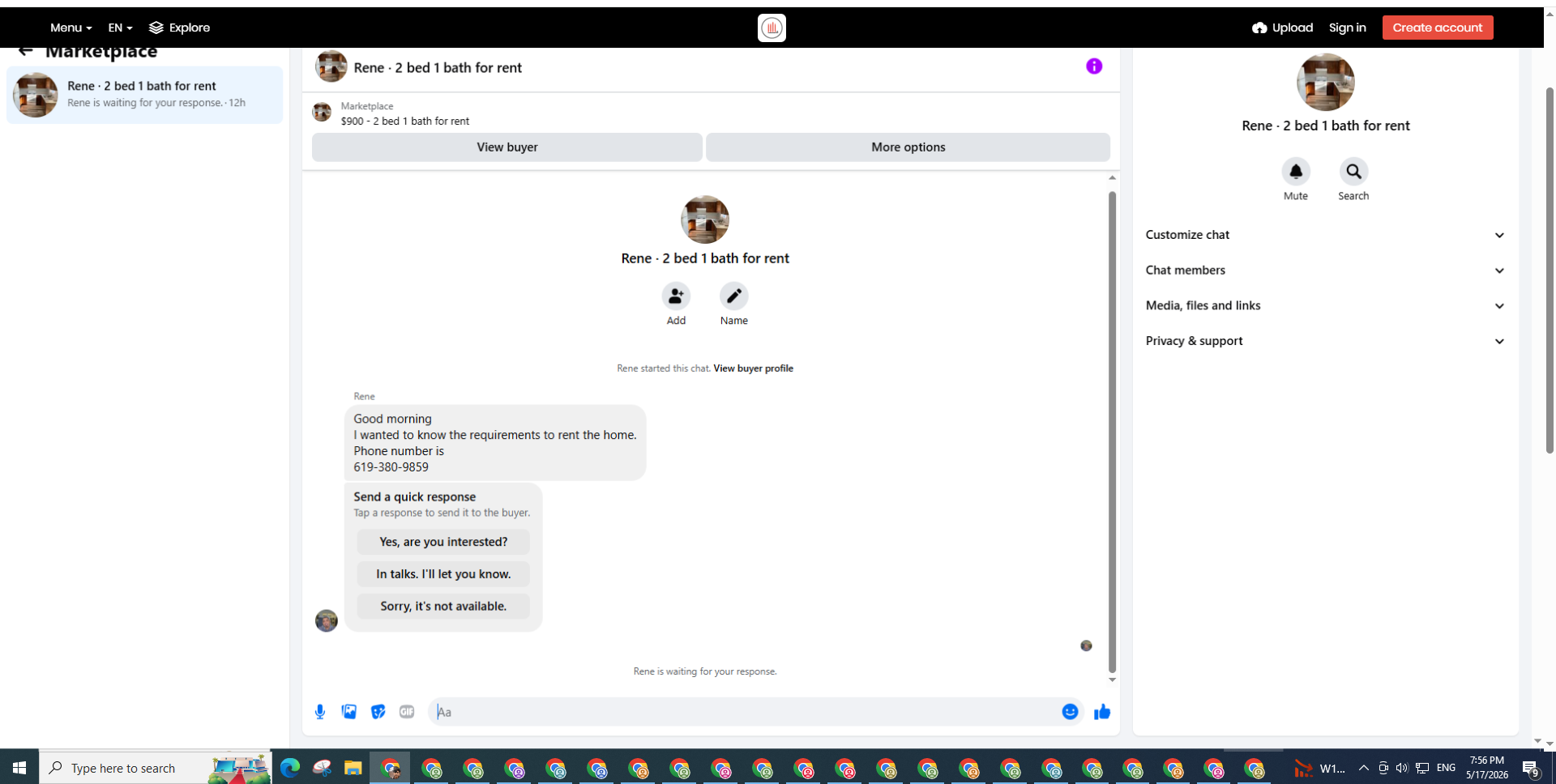Click the pencil Name icon
This screenshot has height=784, width=1556.
[734, 296]
